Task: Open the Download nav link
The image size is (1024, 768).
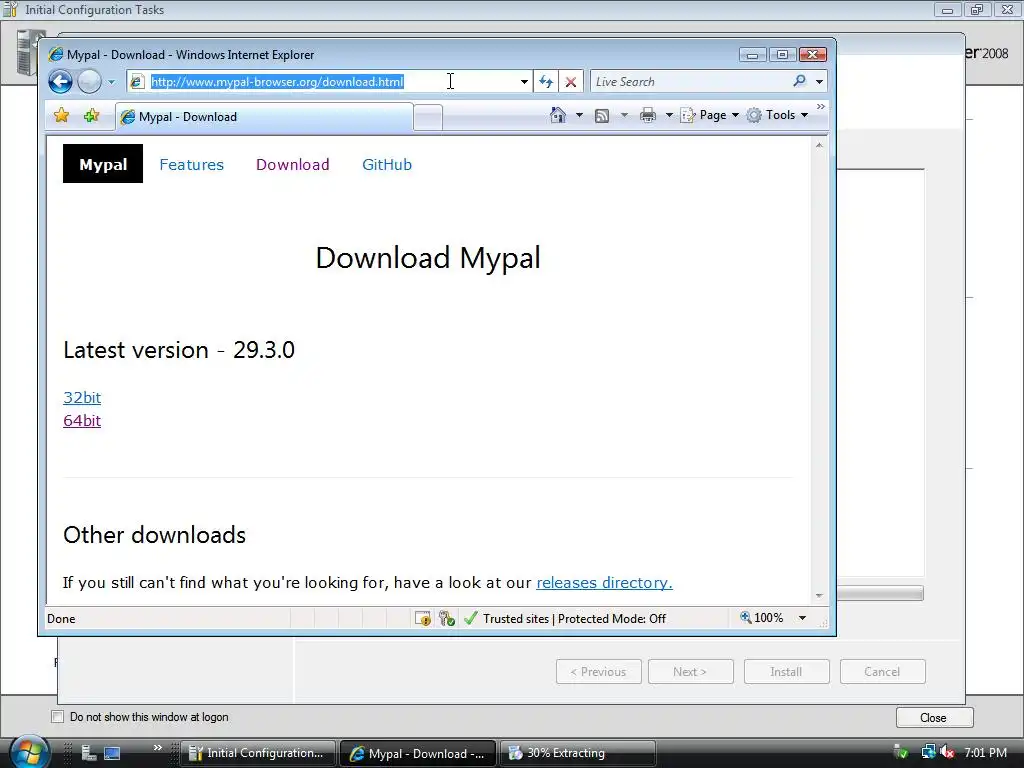Action: click(x=293, y=165)
